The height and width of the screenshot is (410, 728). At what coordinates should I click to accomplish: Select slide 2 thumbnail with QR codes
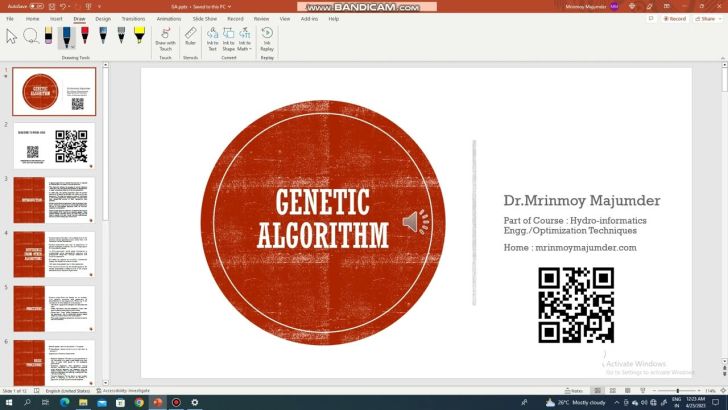(54, 146)
